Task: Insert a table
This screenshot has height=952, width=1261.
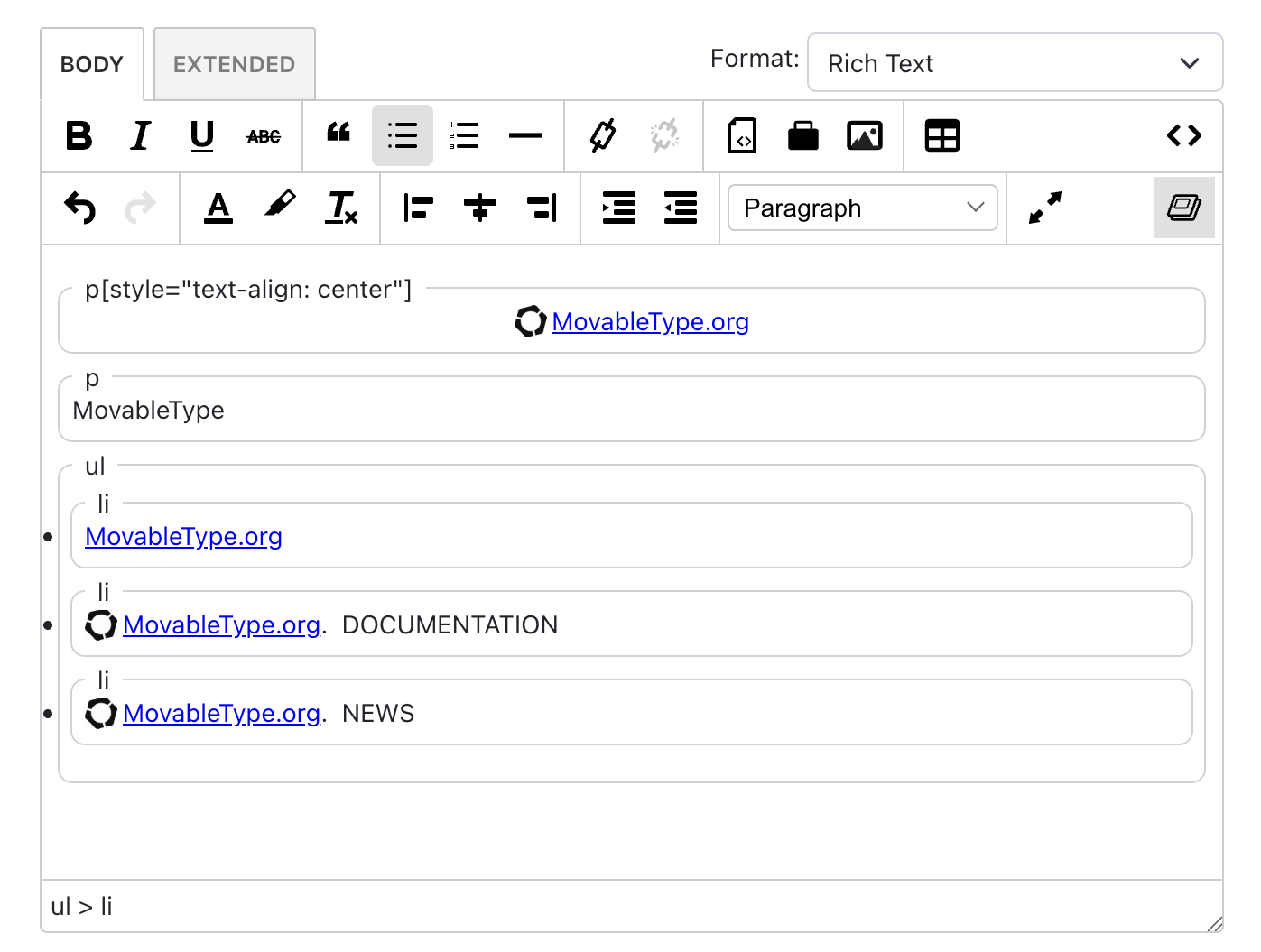Action: click(941, 136)
